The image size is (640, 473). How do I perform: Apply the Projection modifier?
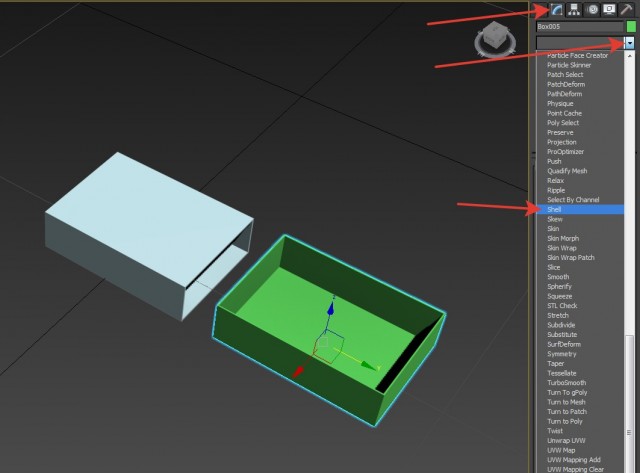click(x=562, y=142)
